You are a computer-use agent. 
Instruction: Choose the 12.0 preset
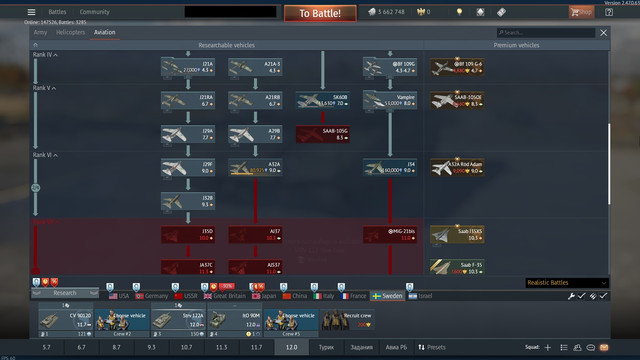coord(291,347)
